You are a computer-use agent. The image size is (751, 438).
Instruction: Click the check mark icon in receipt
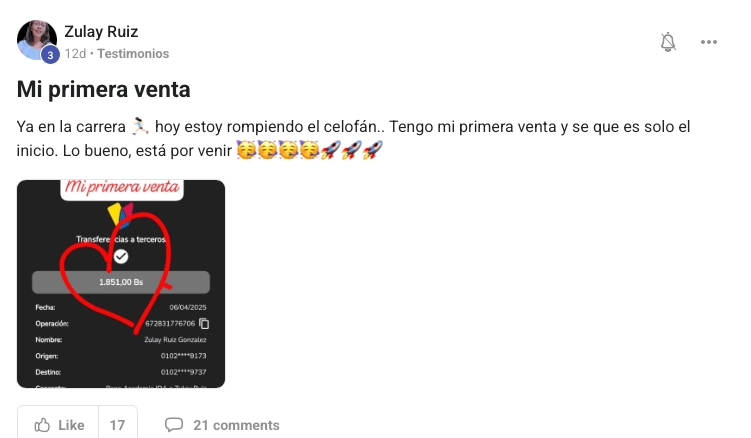pyautogui.click(x=121, y=257)
